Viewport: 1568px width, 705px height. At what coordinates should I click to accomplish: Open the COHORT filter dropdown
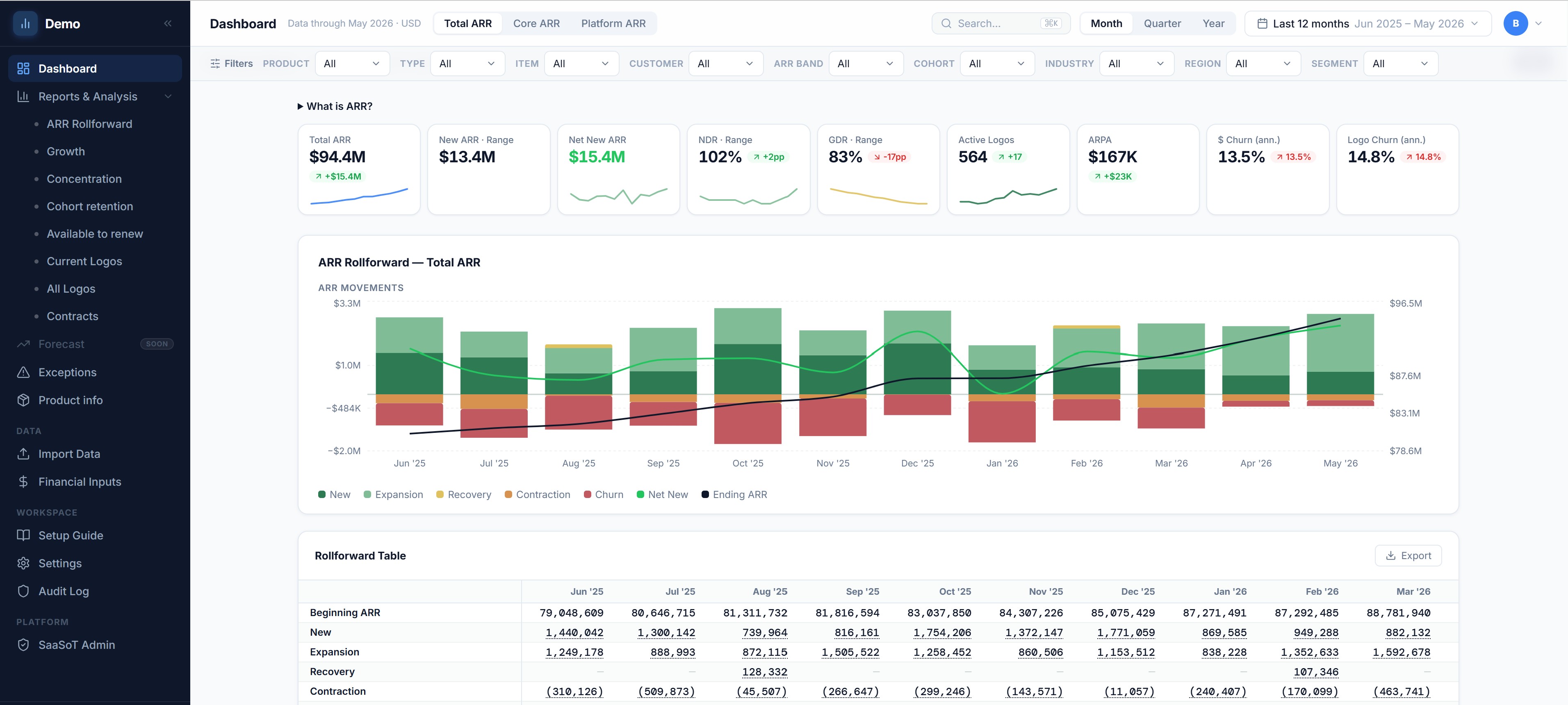(x=997, y=63)
